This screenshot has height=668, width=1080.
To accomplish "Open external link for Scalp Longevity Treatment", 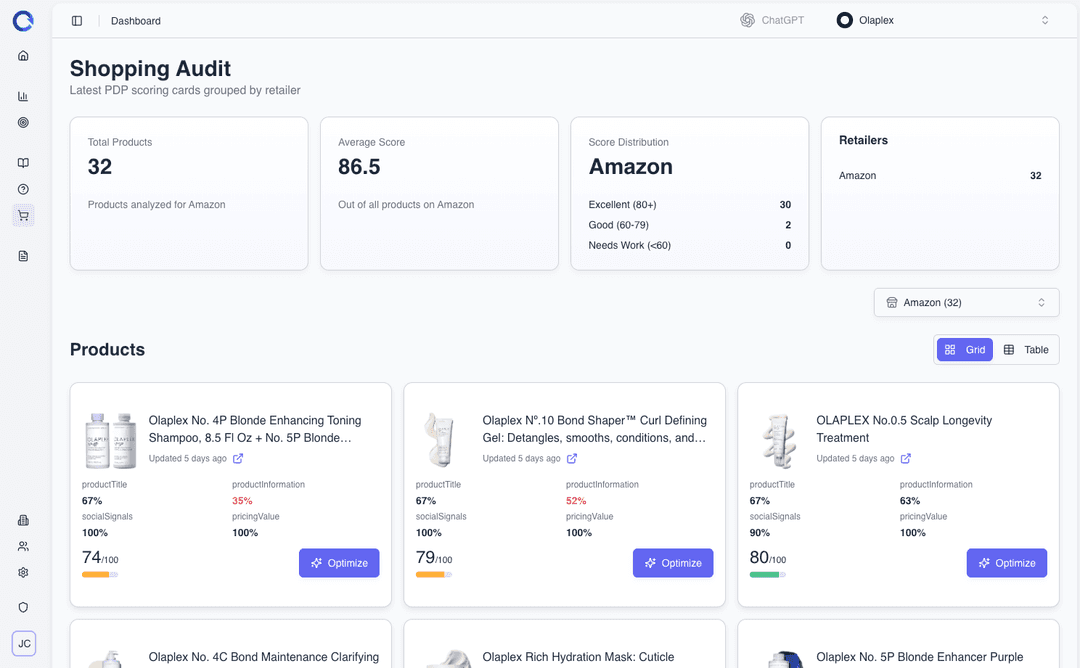I will [x=906, y=459].
